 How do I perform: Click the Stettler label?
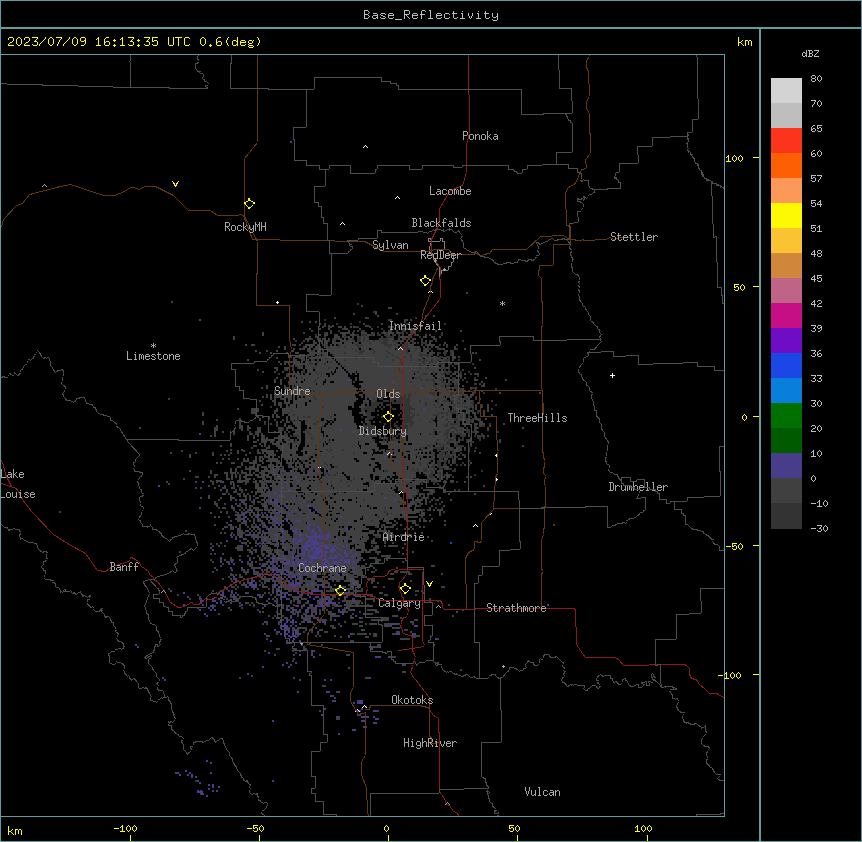point(634,237)
